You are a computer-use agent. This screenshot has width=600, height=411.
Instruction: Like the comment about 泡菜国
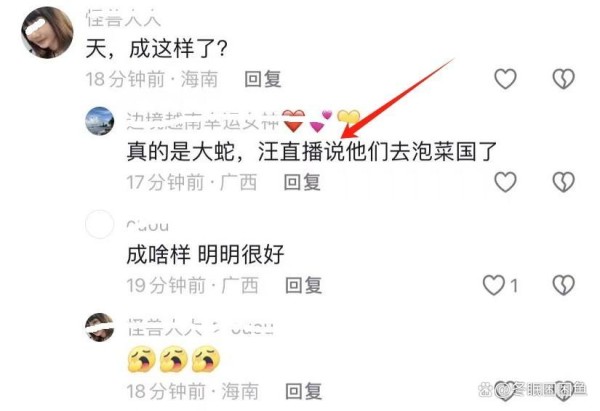pyautogui.click(x=505, y=182)
